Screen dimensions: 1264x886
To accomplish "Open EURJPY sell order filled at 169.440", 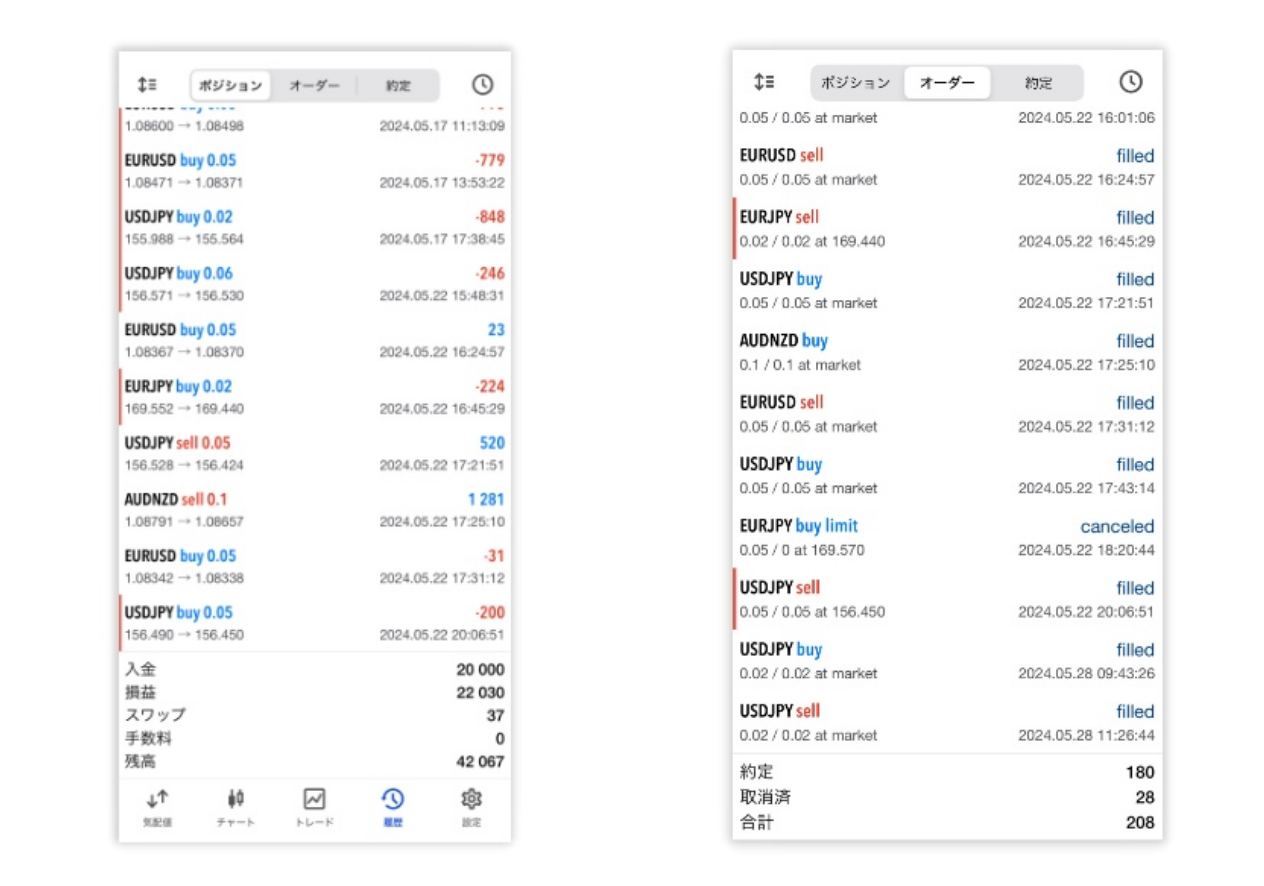I will pyautogui.click(x=946, y=229).
